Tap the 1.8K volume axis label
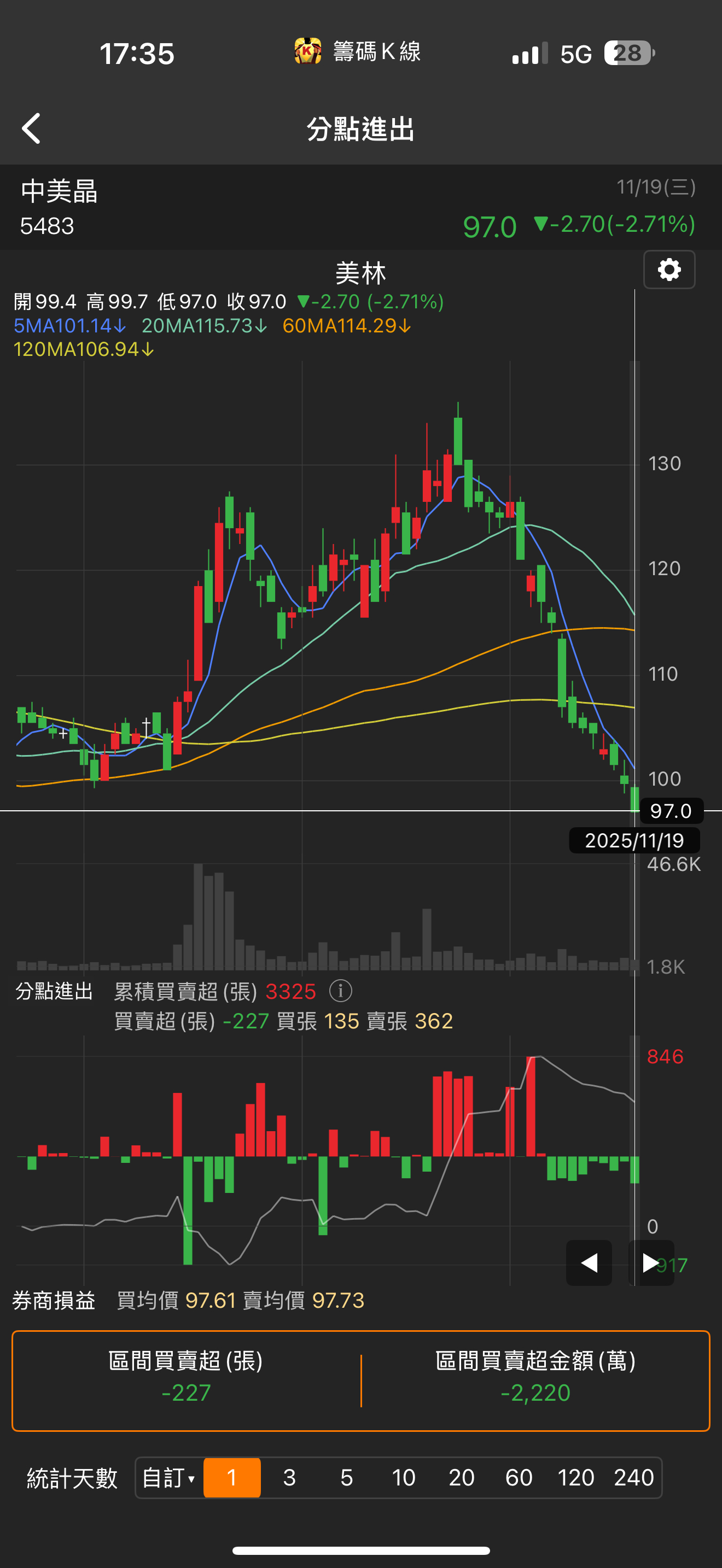Image resolution: width=722 pixels, height=1568 pixels. (x=665, y=967)
